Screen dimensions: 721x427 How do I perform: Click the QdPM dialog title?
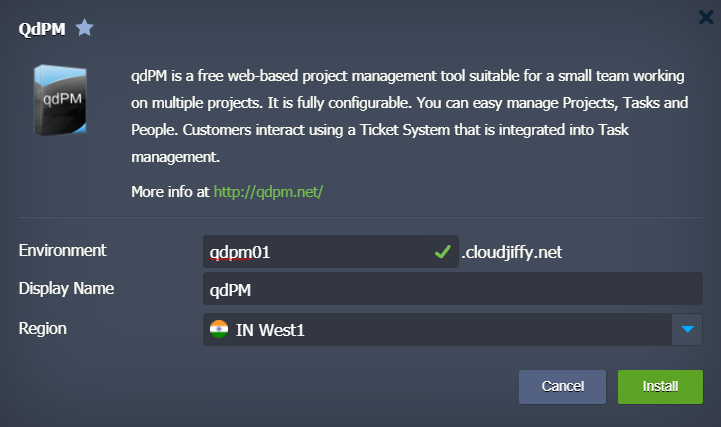[x=42, y=29]
